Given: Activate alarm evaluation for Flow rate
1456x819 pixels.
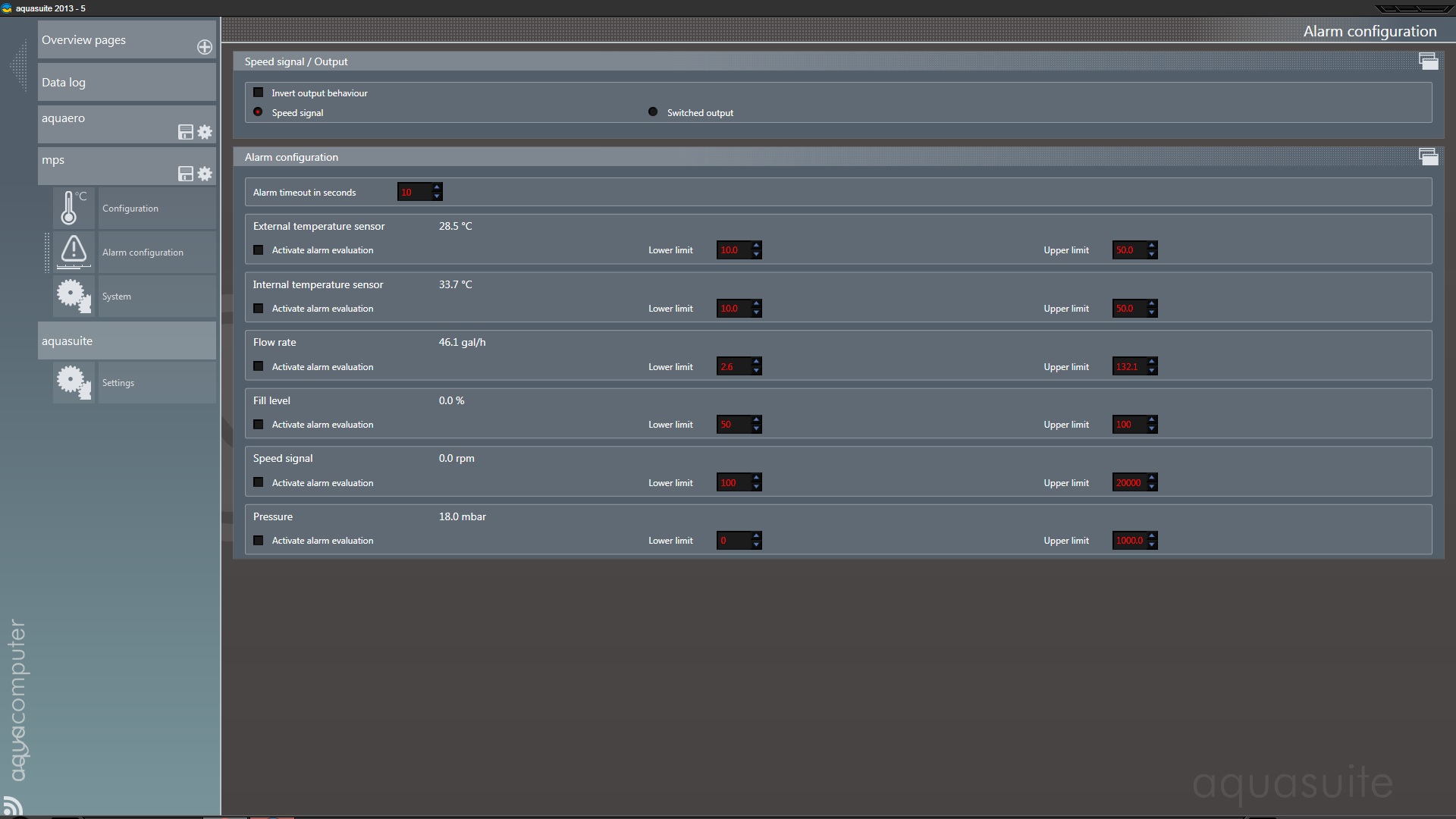Looking at the screenshot, I should pyautogui.click(x=259, y=366).
